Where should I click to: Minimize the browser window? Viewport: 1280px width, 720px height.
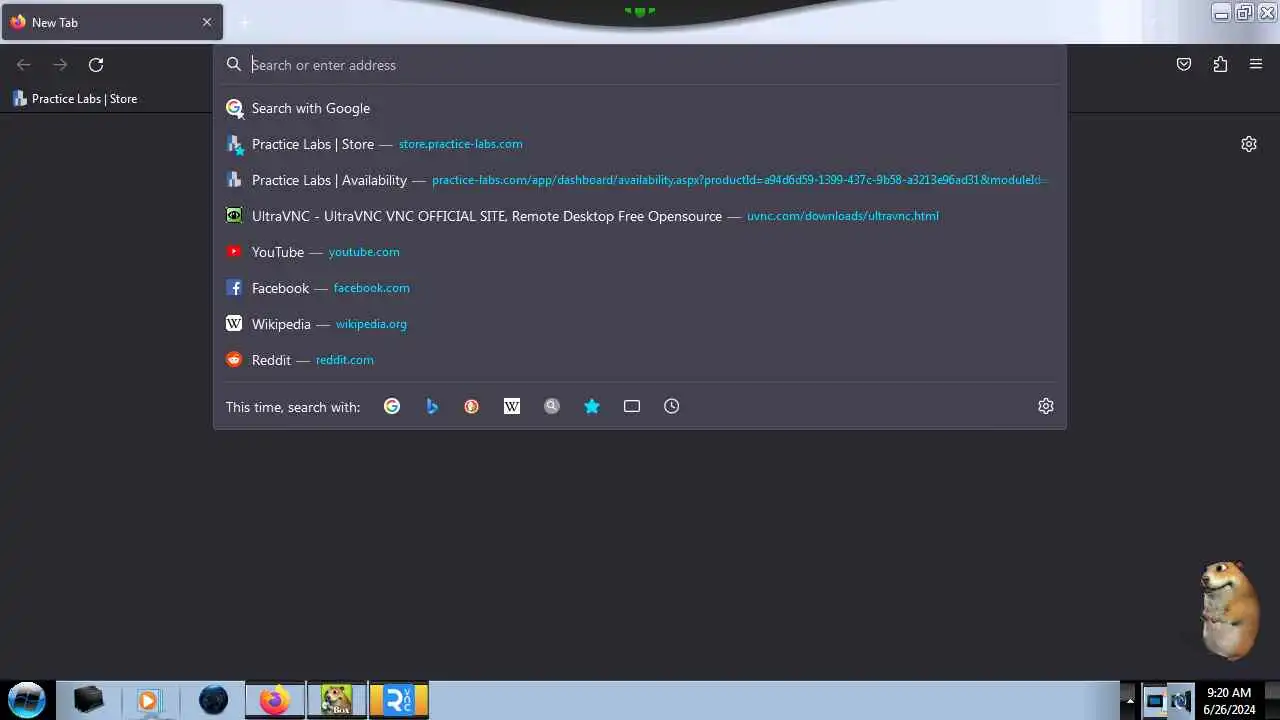[x=1222, y=12]
